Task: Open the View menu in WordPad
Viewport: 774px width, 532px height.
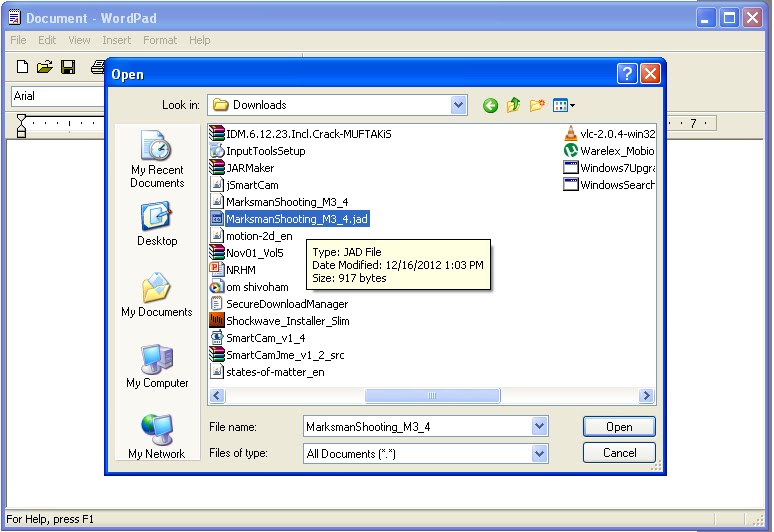Action: 79,40
